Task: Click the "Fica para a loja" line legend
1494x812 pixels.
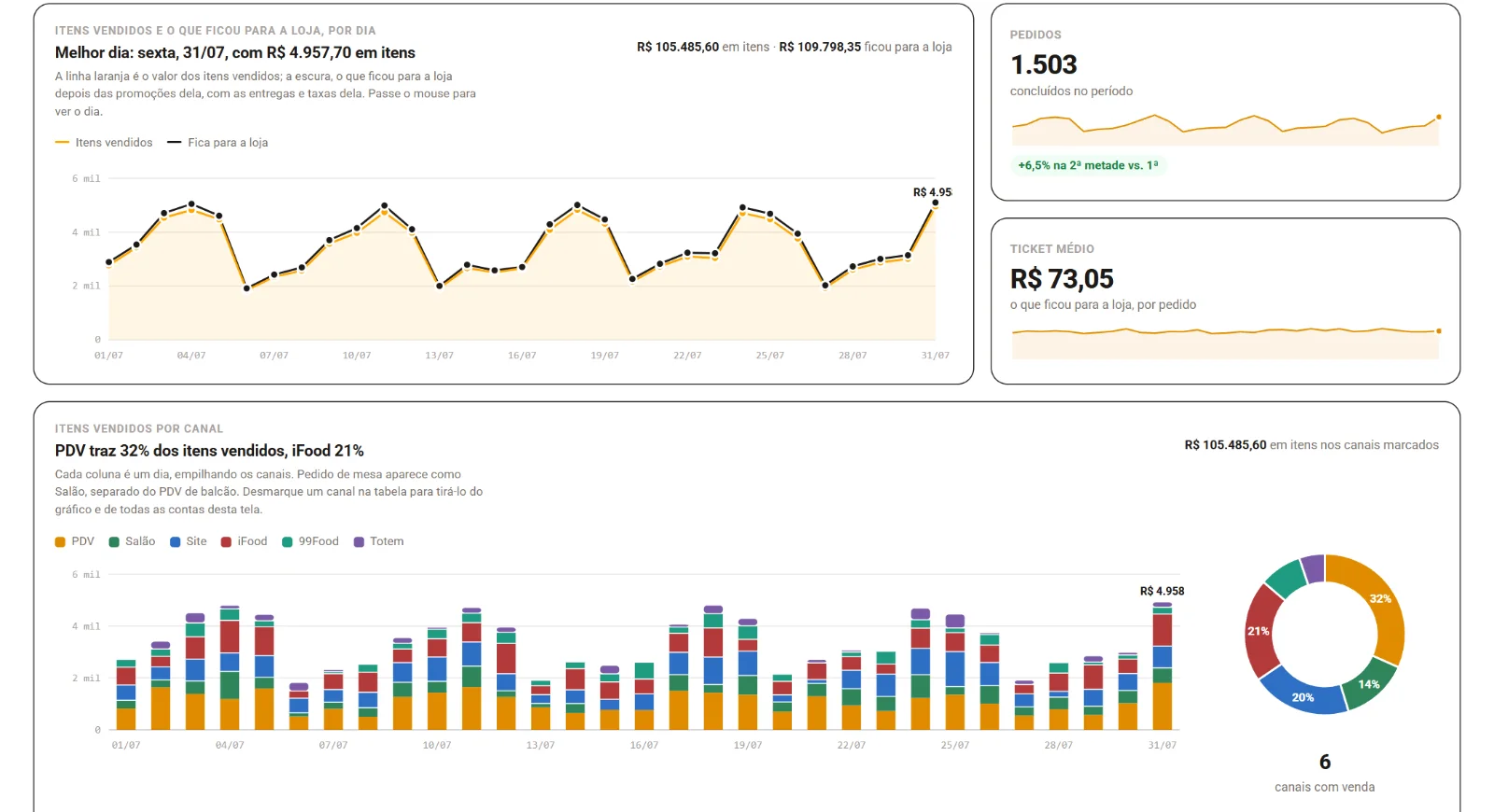Action: pos(218,143)
